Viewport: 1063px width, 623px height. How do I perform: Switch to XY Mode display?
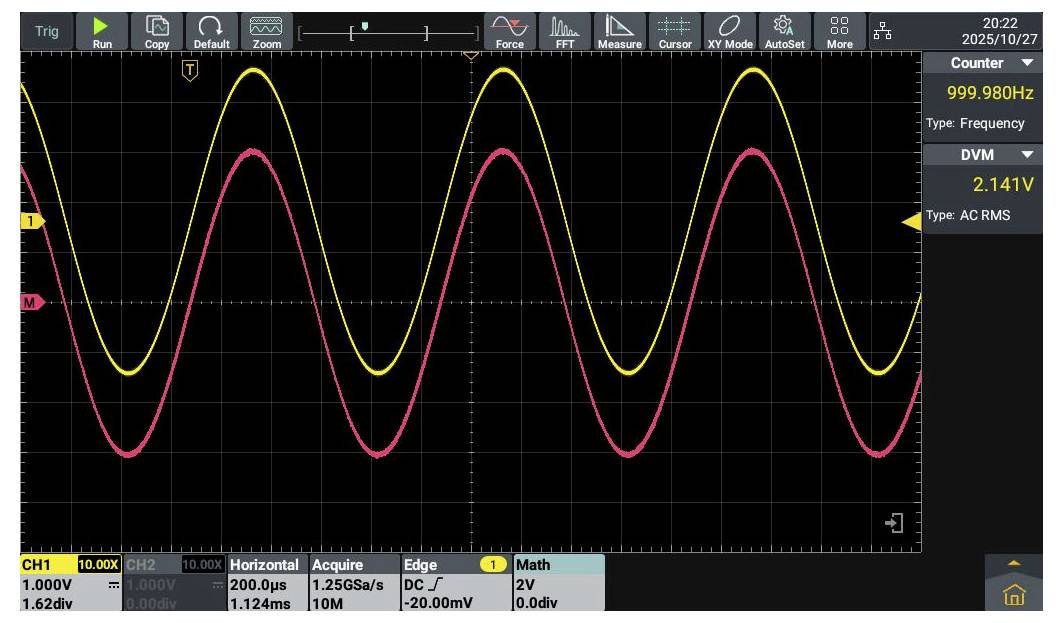point(730,31)
